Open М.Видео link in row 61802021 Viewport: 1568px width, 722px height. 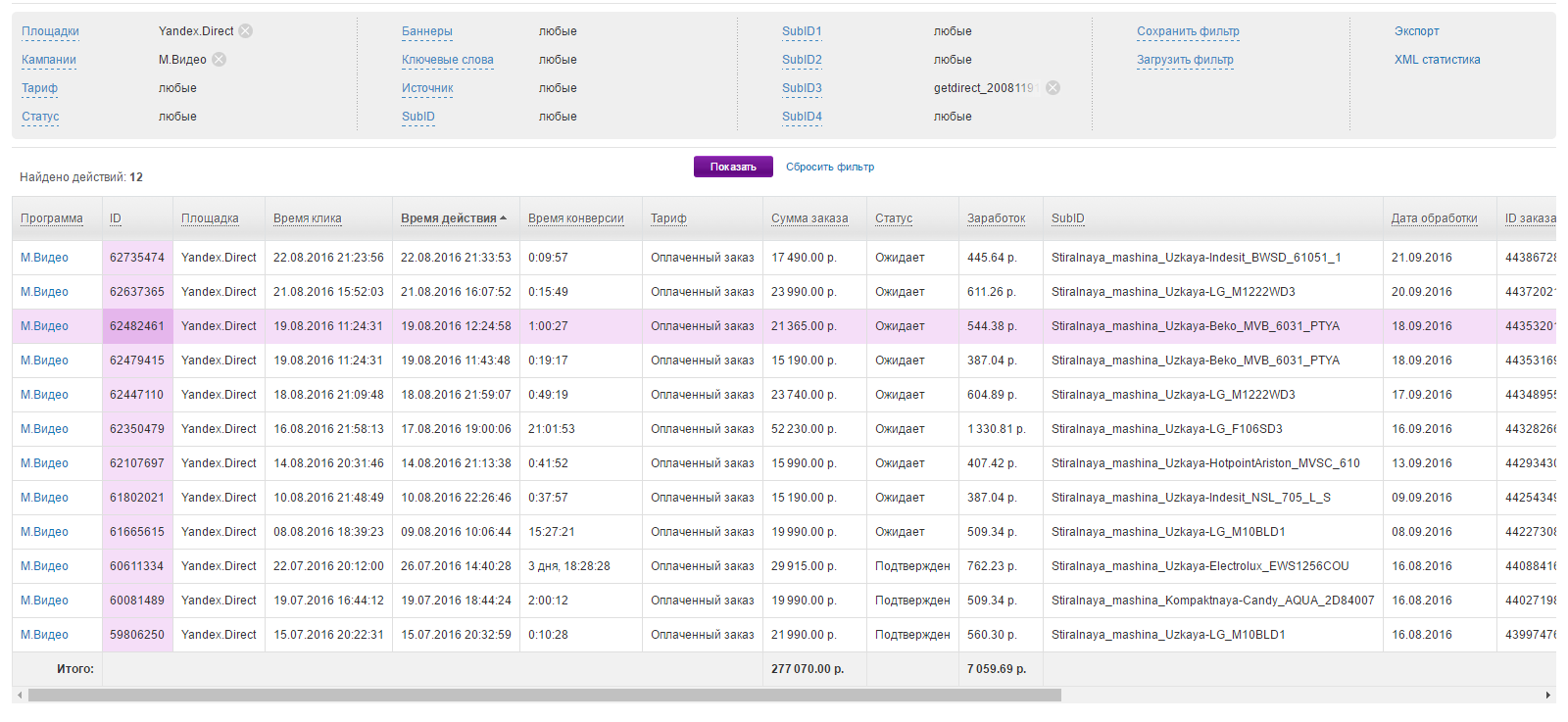[45, 498]
